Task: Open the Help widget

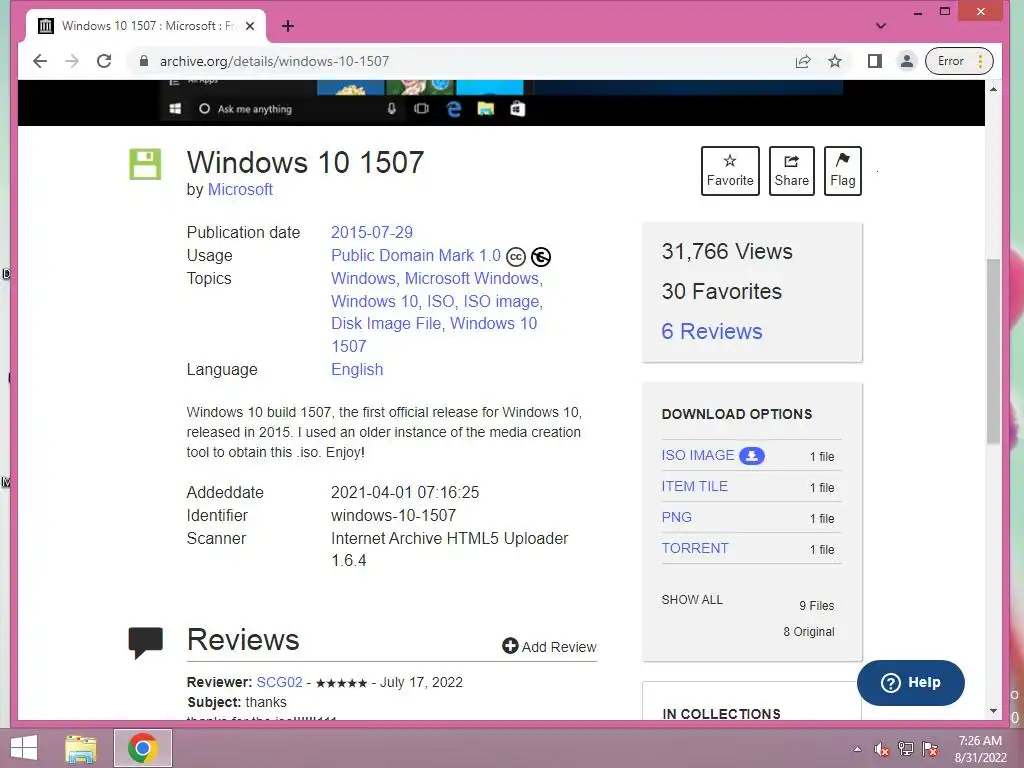Action: pyautogui.click(x=910, y=682)
